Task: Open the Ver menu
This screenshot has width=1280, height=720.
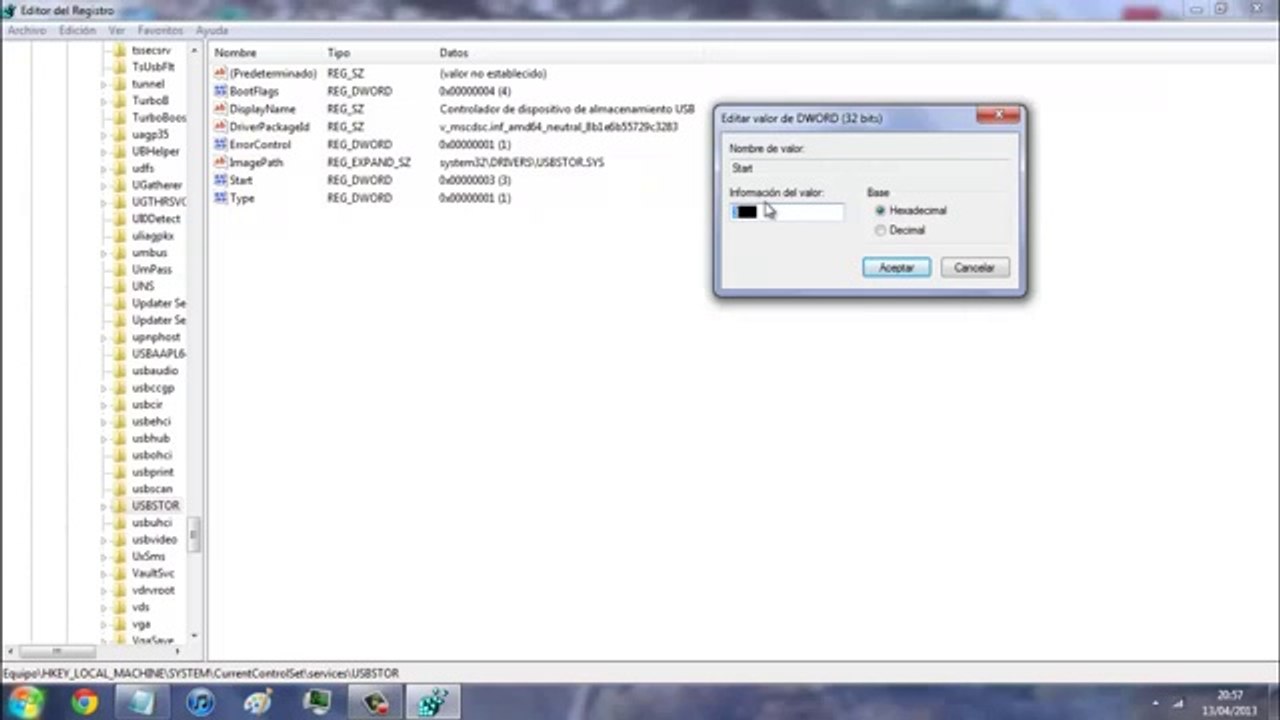Action: [117, 31]
